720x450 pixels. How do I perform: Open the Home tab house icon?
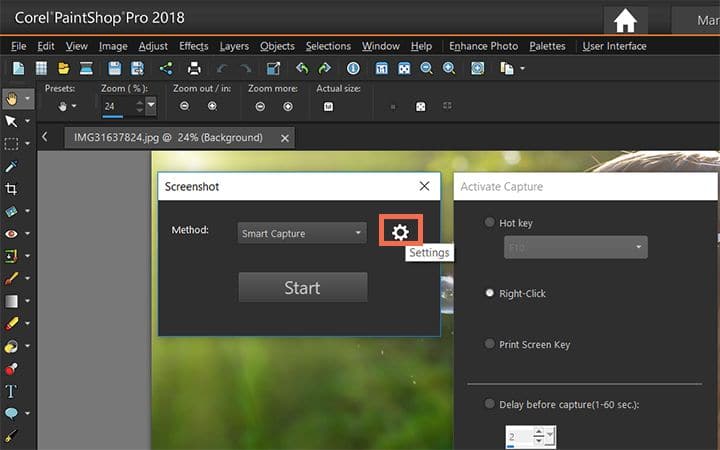(x=625, y=21)
